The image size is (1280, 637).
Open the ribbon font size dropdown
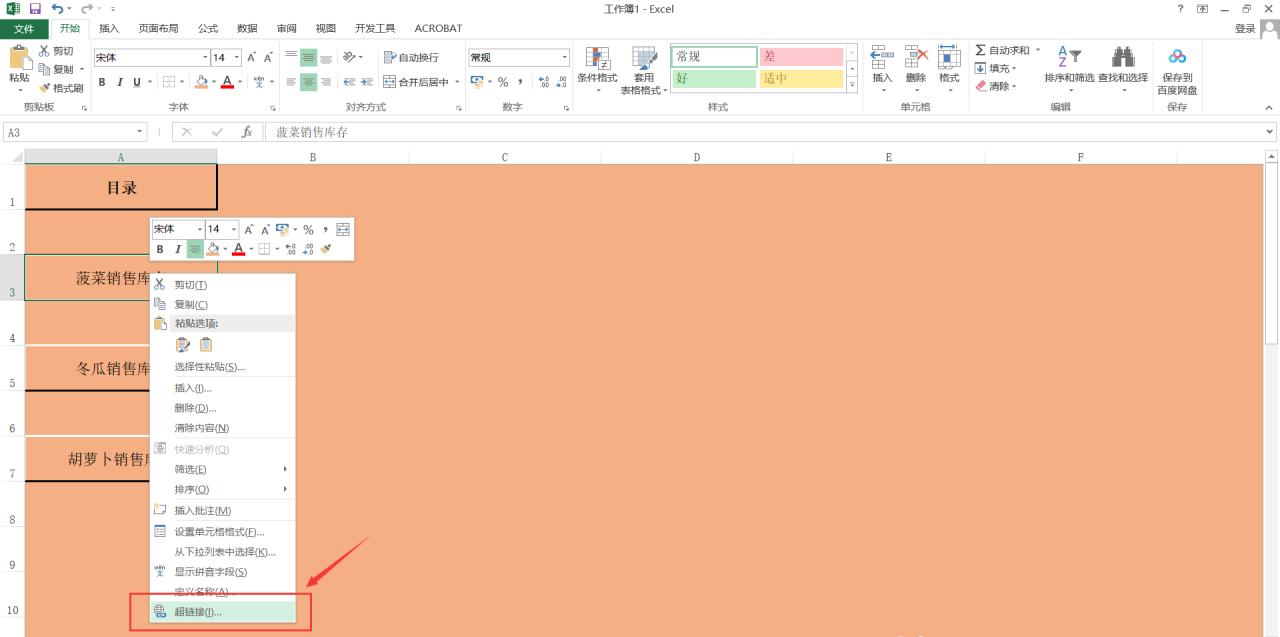236,58
